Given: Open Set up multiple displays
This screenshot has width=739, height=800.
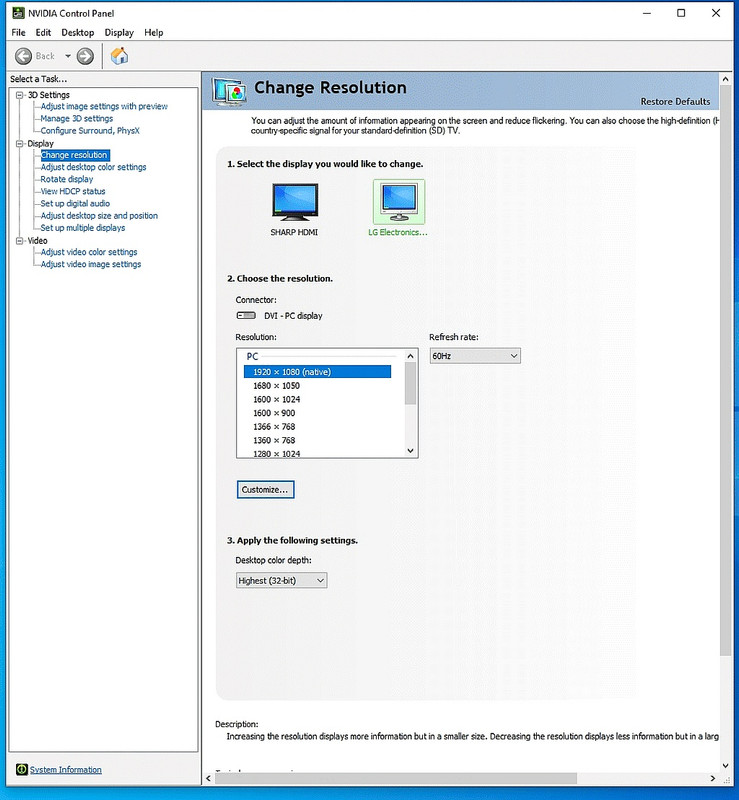Looking at the screenshot, I should click(83, 228).
